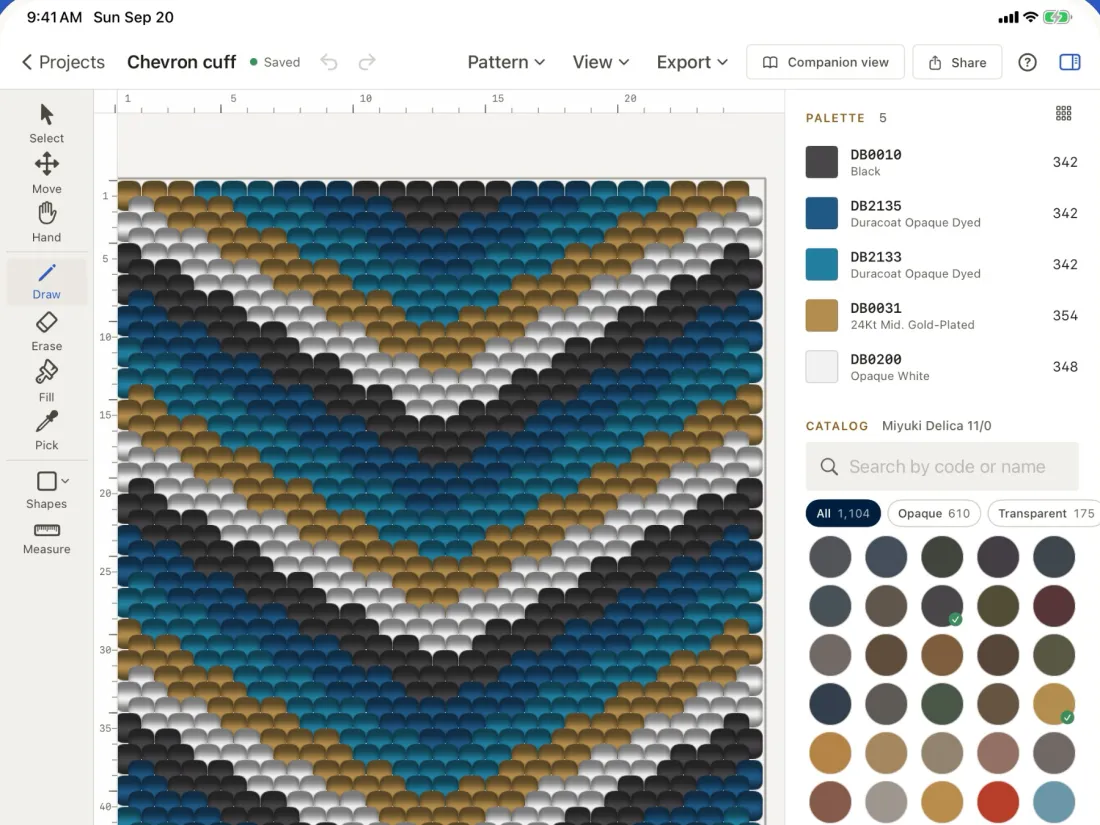This screenshot has width=1100, height=825.
Task: Pick the checked gold catalog bead
Action: (1054, 704)
